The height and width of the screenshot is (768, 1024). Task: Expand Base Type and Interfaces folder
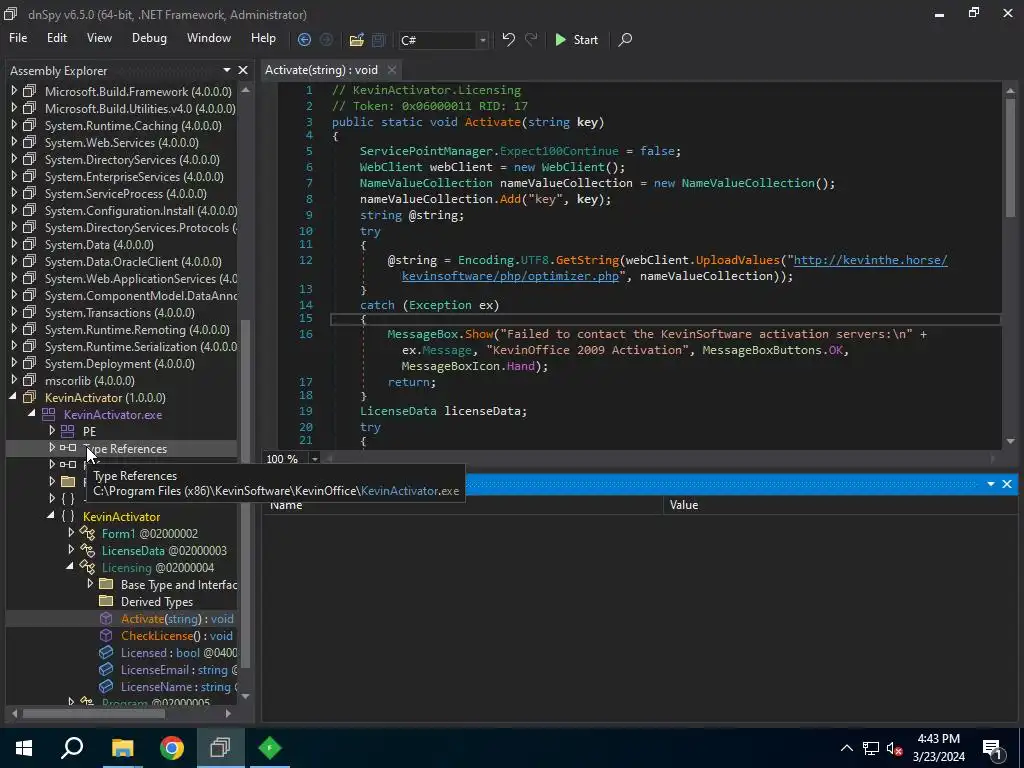pyautogui.click(x=90, y=583)
